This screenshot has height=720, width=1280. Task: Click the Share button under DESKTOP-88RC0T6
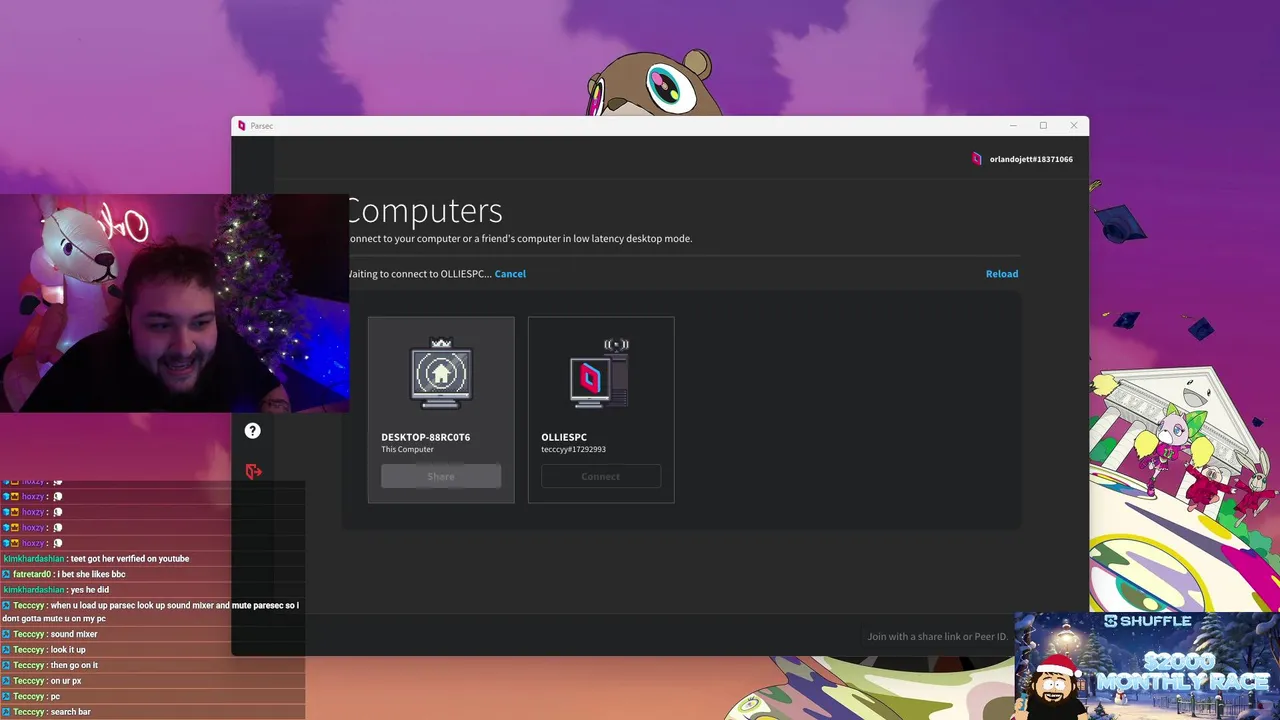[441, 477]
